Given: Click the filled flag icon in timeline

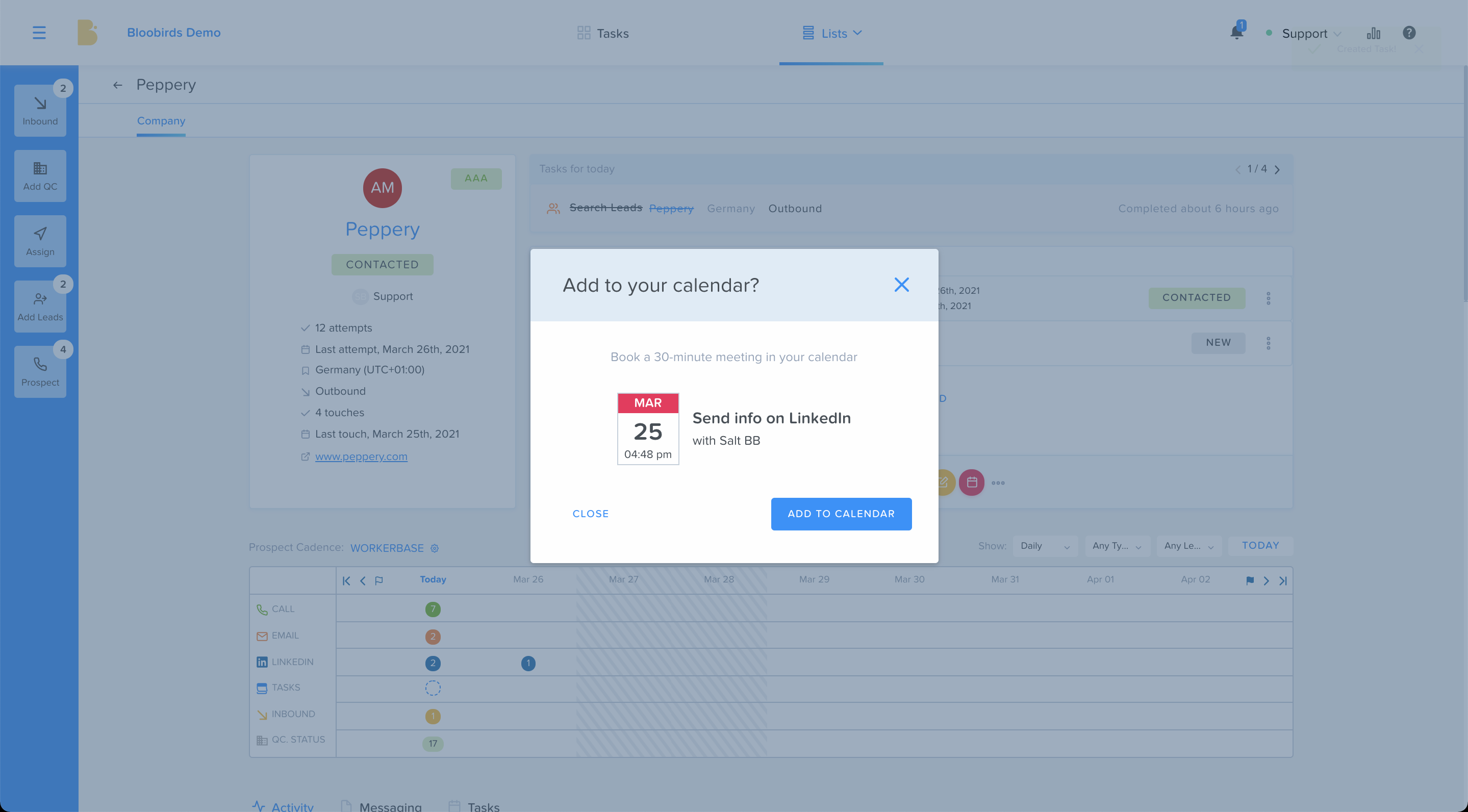Looking at the screenshot, I should point(1249,580).
